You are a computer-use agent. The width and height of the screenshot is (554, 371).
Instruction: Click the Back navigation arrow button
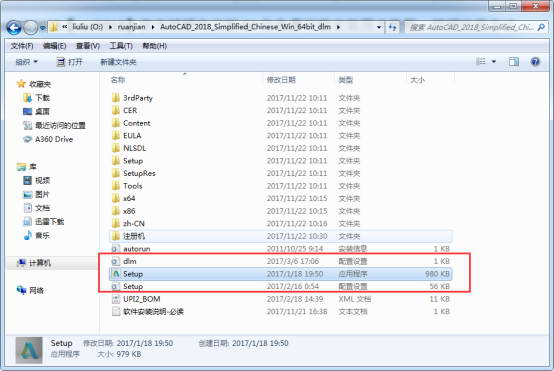[x=14, y=28]
